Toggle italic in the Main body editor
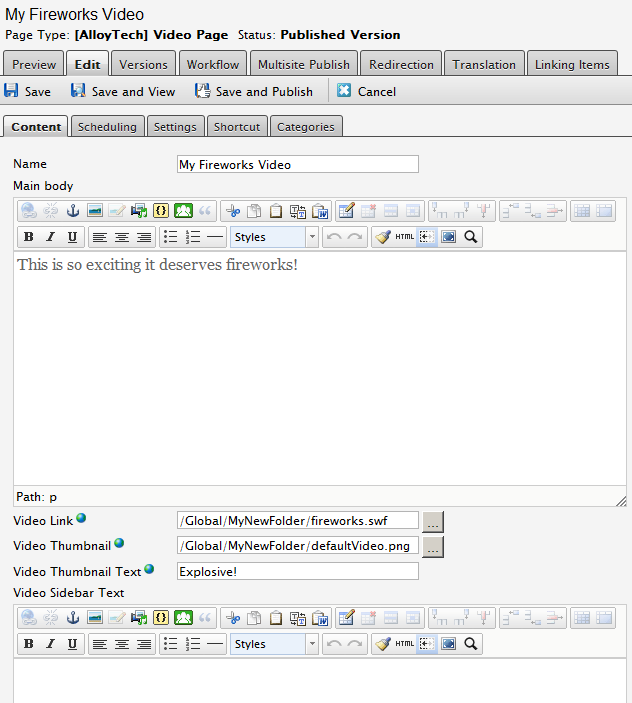Viewport: 632px width, 703px height. [50, 237]
